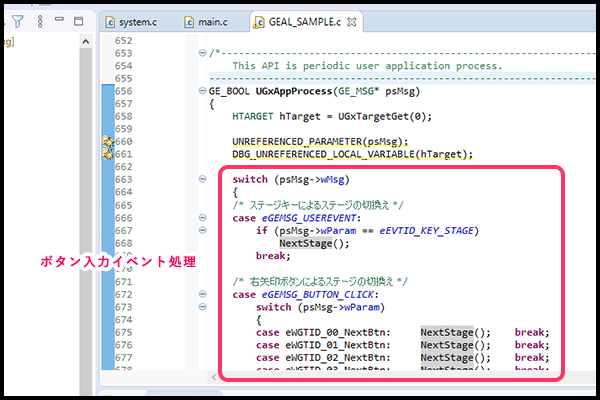600x400 pixels.
Task: Click the eGEMSG_USEREVENT constant
Action: pos(309,218)
